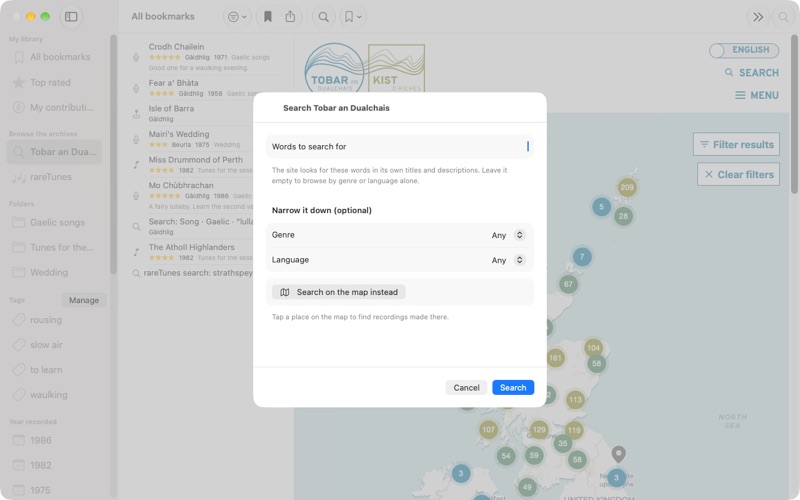Screen dimensions: 800x500
Task: Open the Wedding folder
Action: 55,272
